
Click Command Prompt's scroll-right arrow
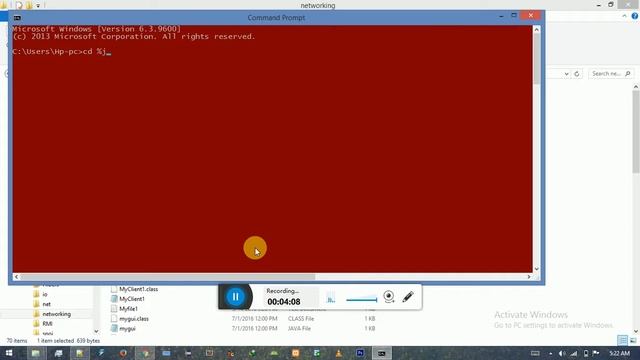(529, 277)
